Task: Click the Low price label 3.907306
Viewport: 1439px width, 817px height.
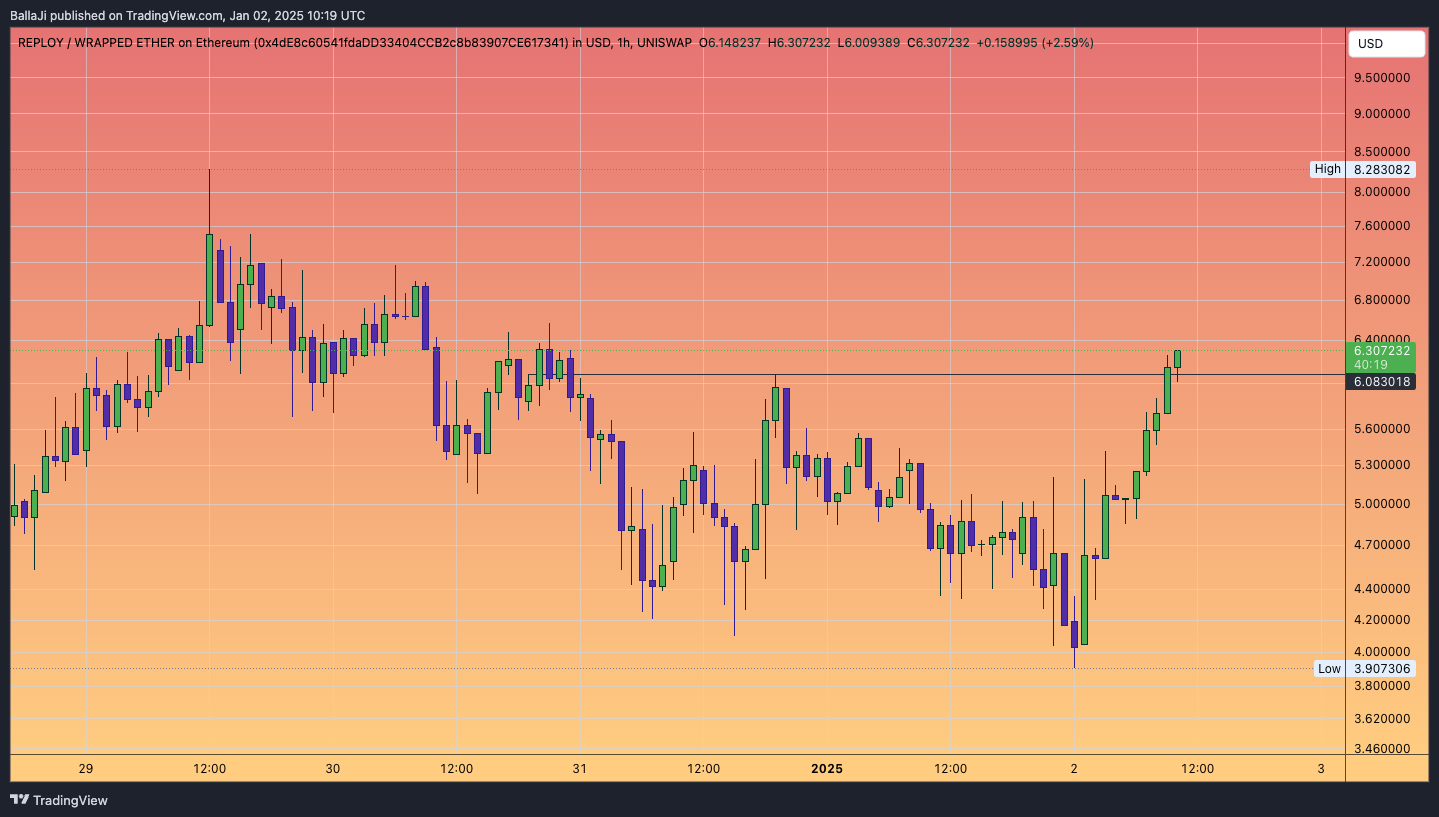Action: (1382, 668)
